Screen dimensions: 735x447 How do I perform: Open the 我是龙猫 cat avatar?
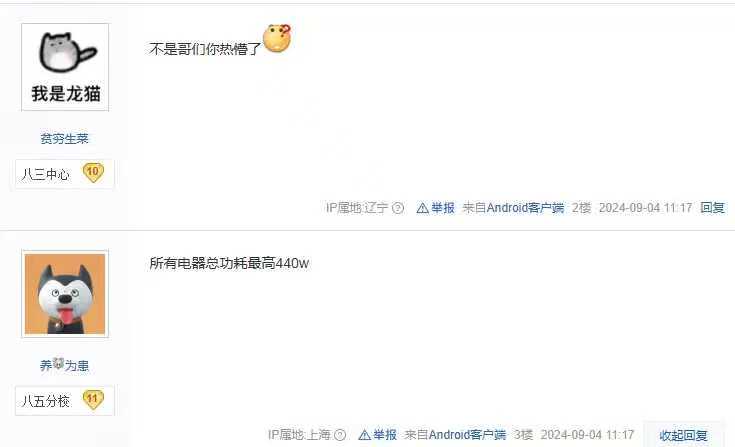[65, 67]
